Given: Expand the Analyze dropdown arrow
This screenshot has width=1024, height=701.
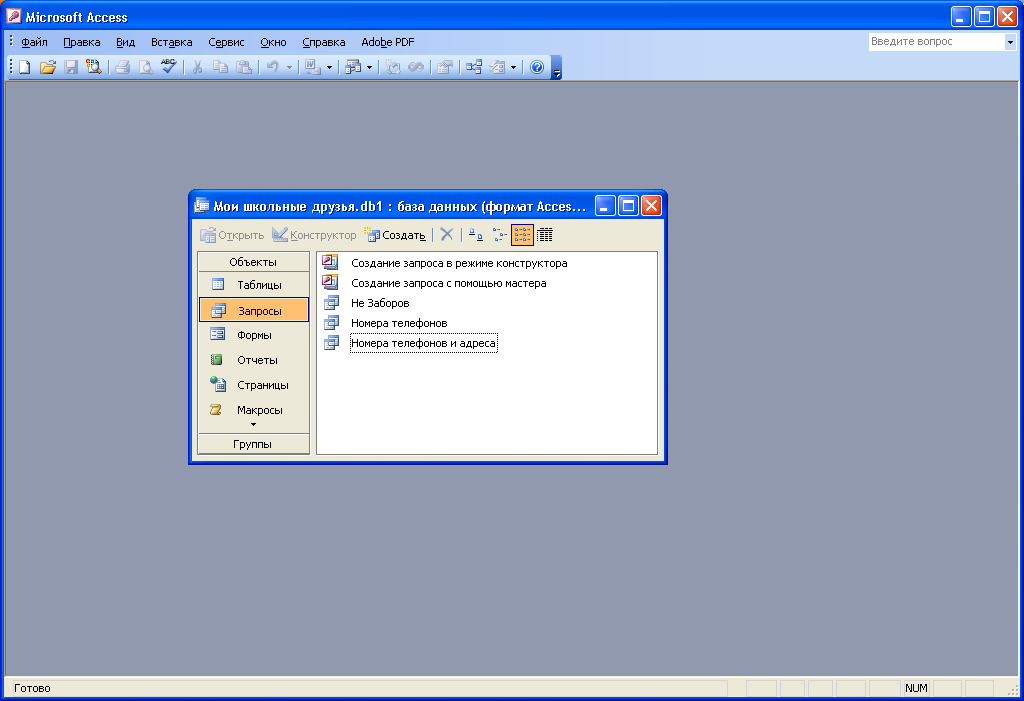Looking at the screenshot, I should tap(370, 67).
